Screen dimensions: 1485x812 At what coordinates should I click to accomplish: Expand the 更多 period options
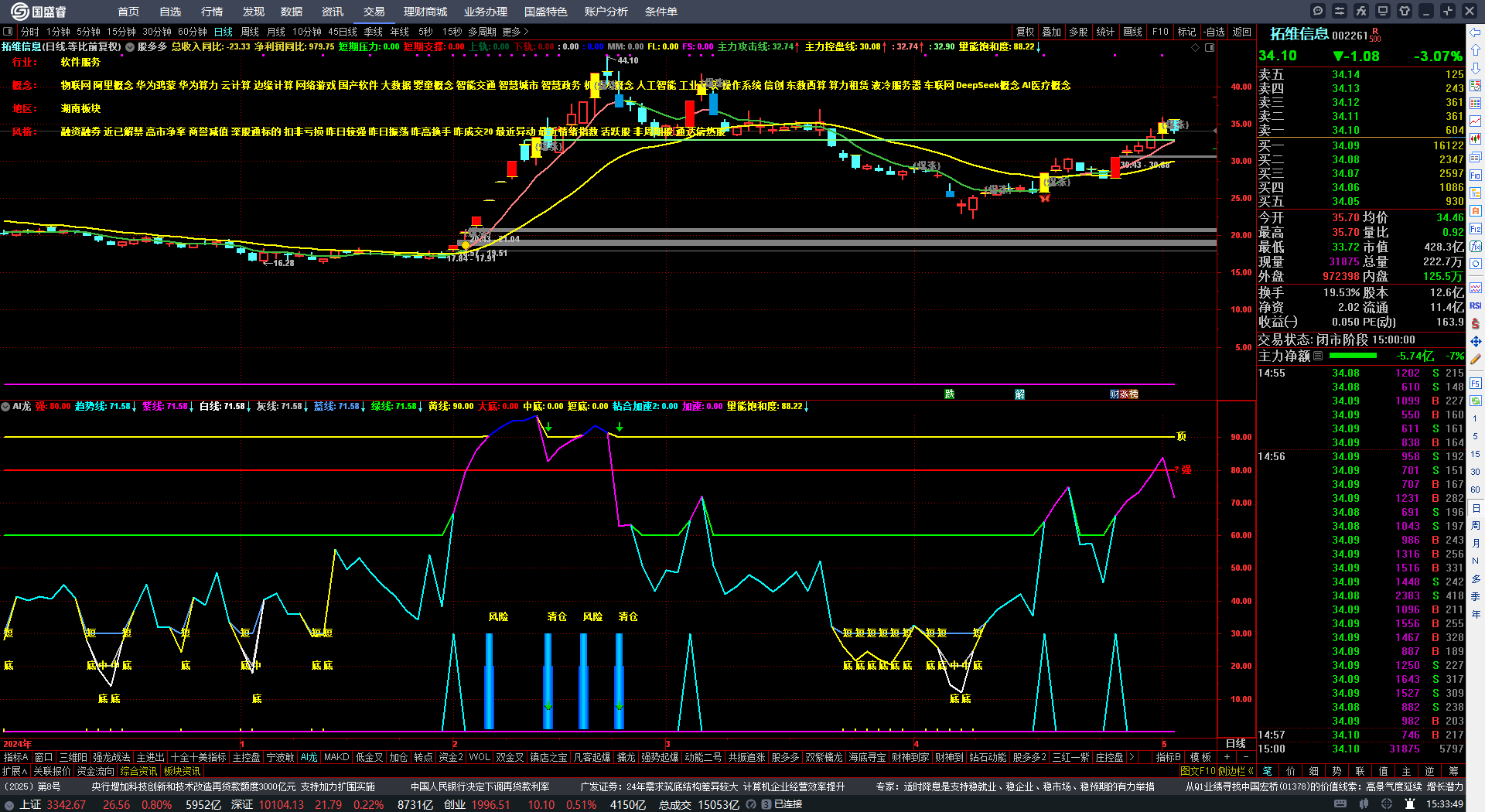(x=515, y=32)
